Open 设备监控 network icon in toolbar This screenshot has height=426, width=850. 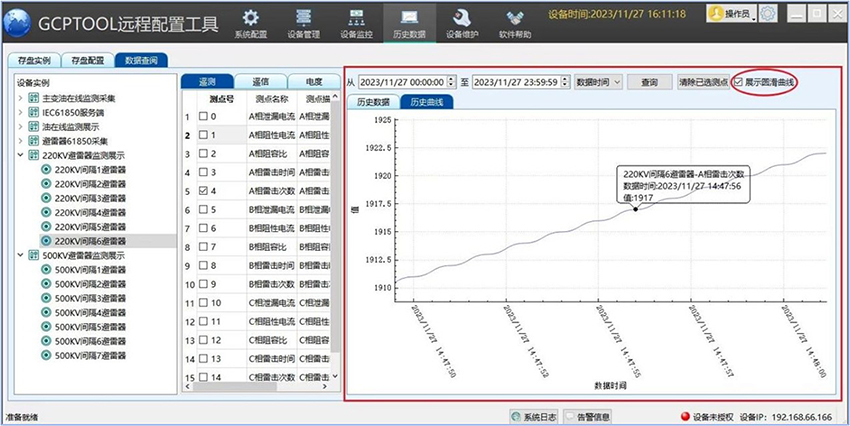tap(355, 17)
